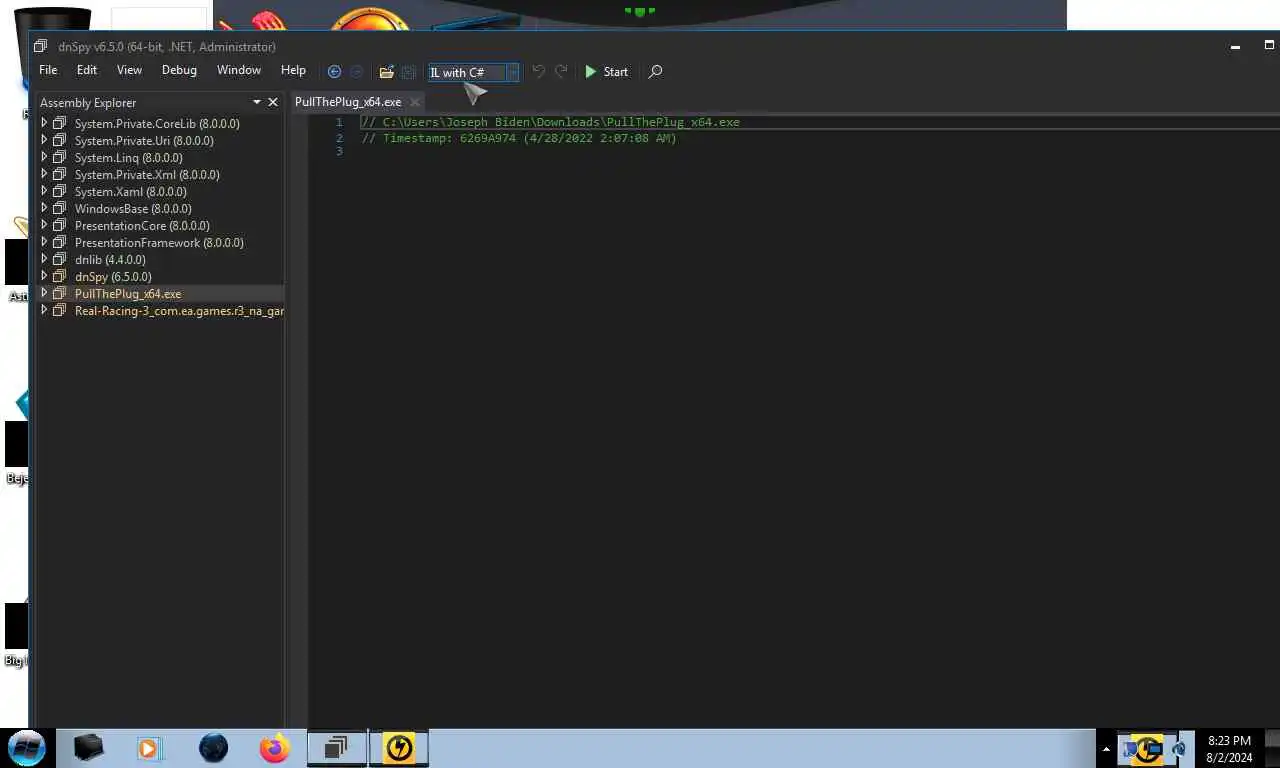Expand the WindowsBase node
1280x768 pixels.
44,208
